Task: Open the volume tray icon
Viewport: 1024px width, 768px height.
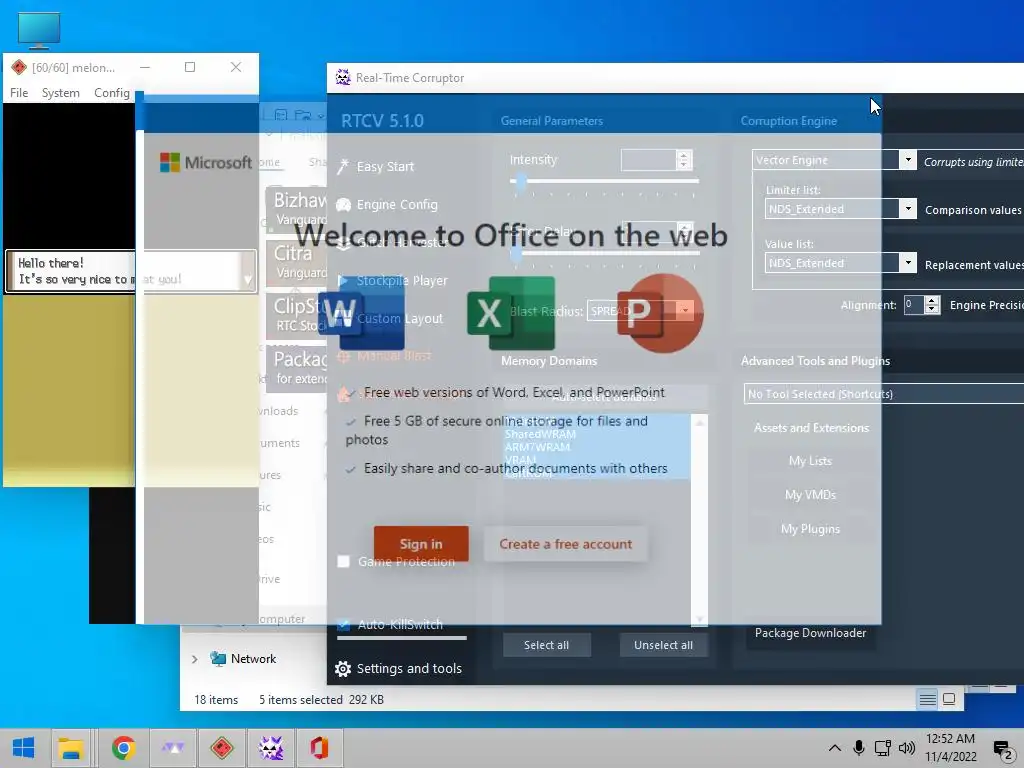Action: tap(906, 748)
